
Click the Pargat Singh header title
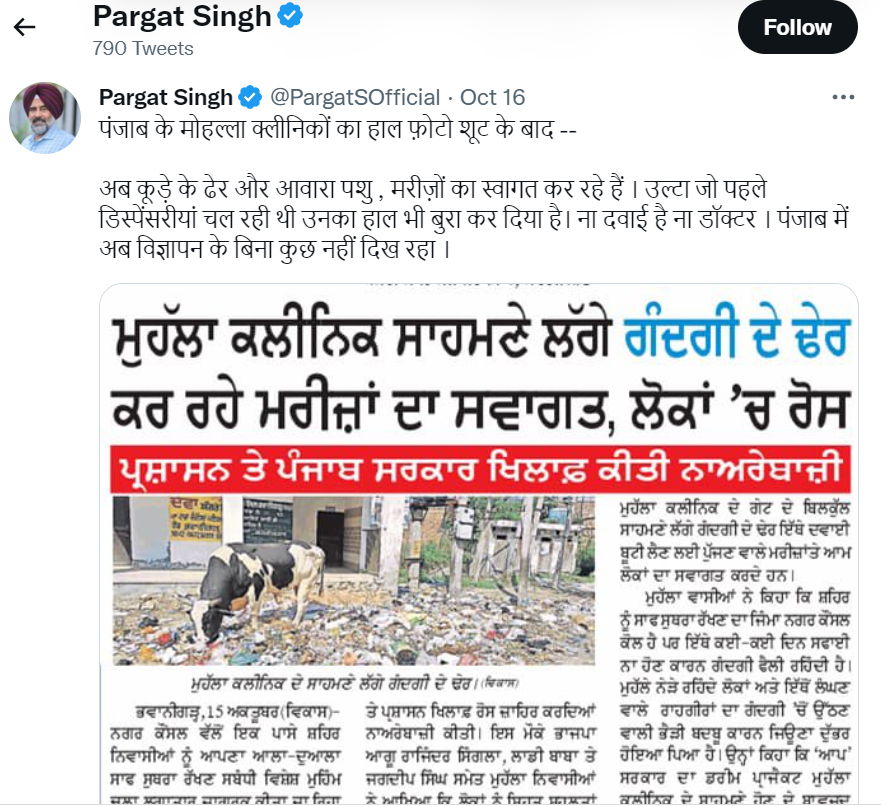click(182, 16)
